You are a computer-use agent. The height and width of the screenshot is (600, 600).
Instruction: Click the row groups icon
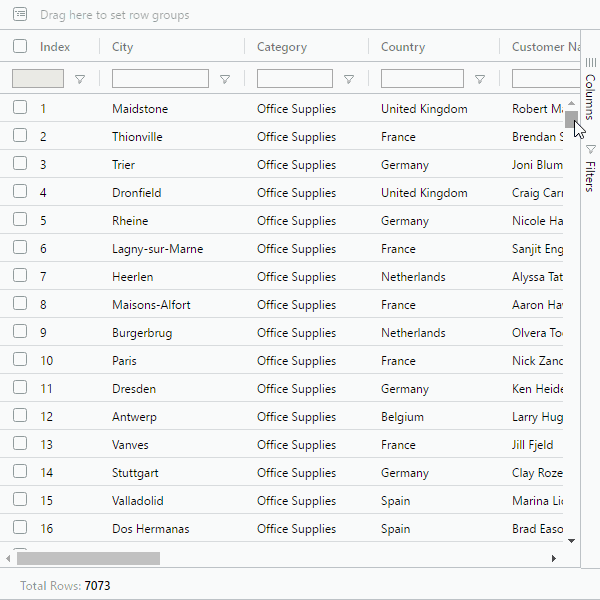point(20,15)
